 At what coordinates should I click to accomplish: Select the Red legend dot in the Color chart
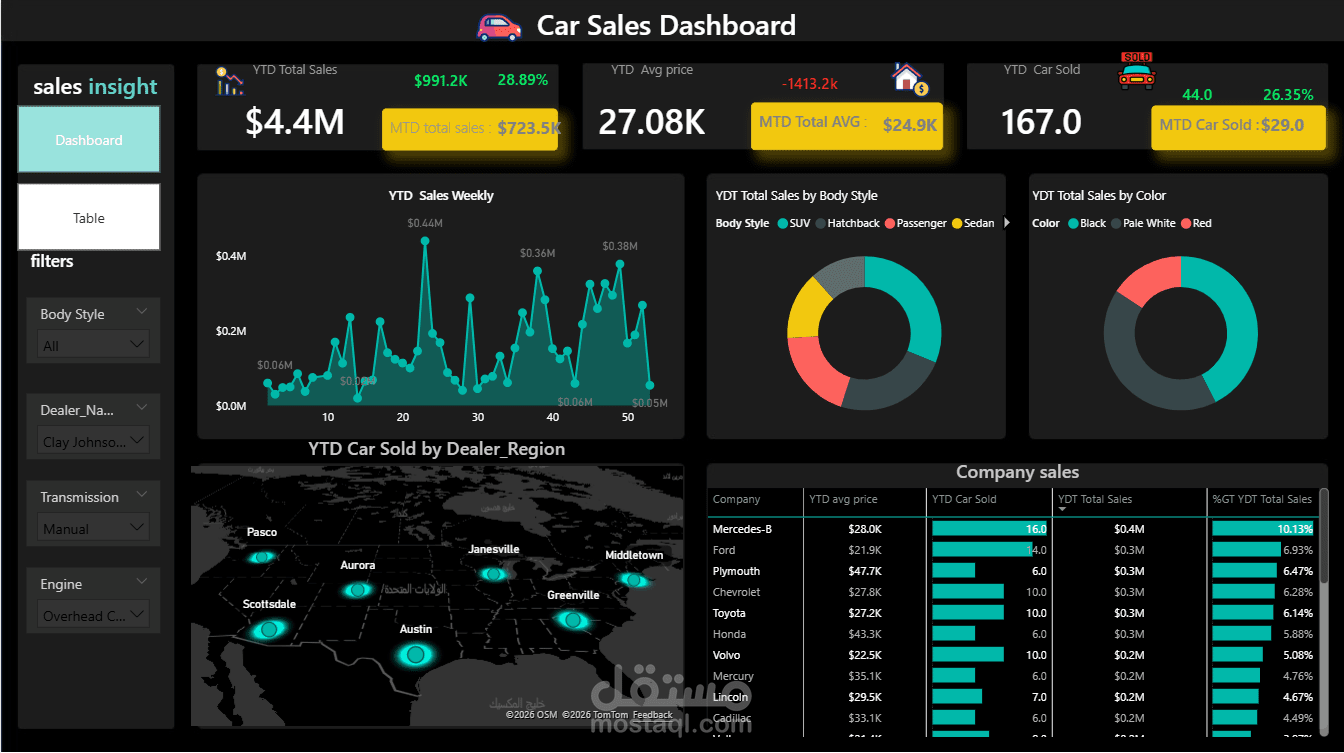[1186, 223]
